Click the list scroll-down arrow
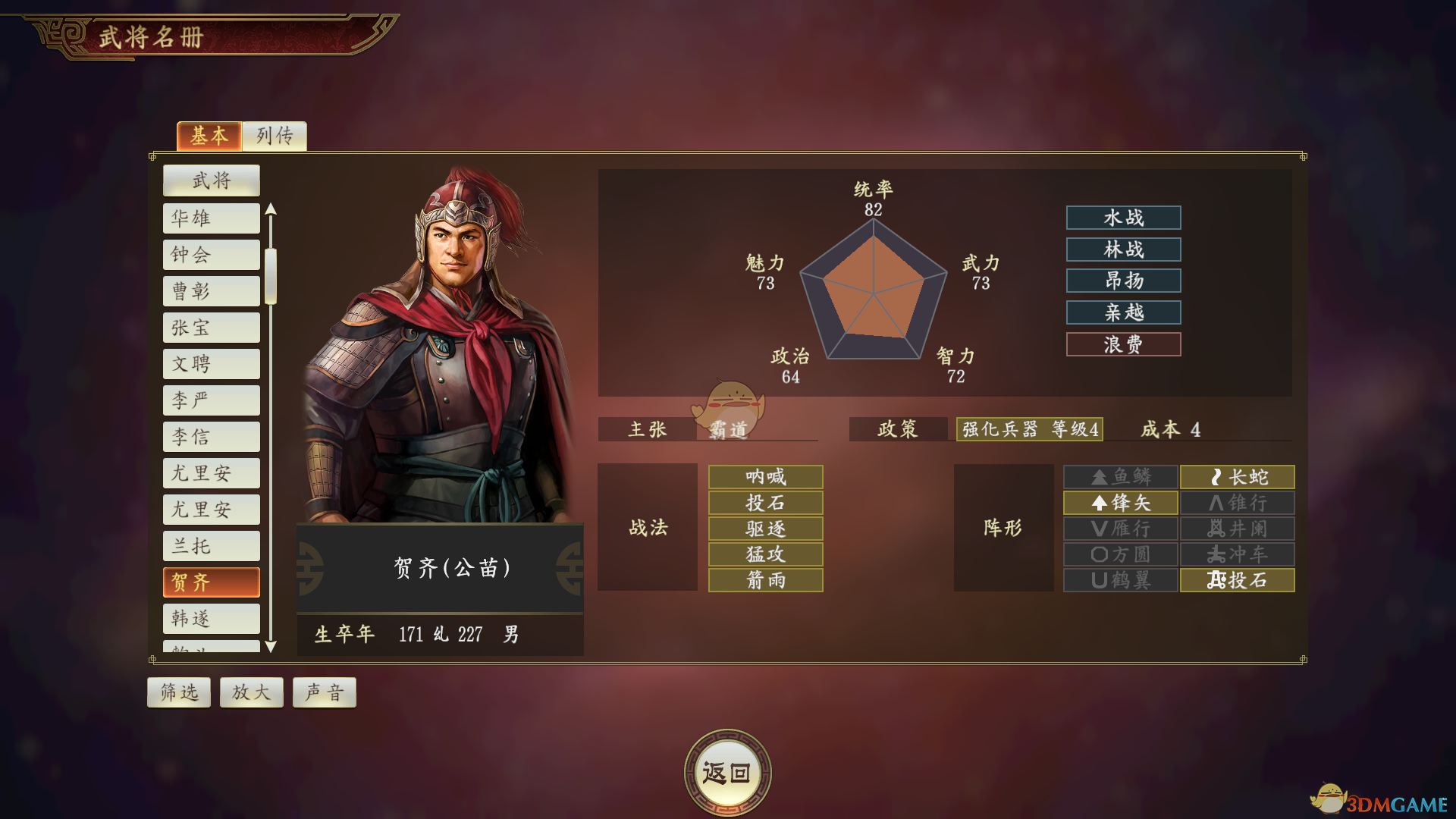Viewport: 1456px width, 819px height. [x=271, y=647]
